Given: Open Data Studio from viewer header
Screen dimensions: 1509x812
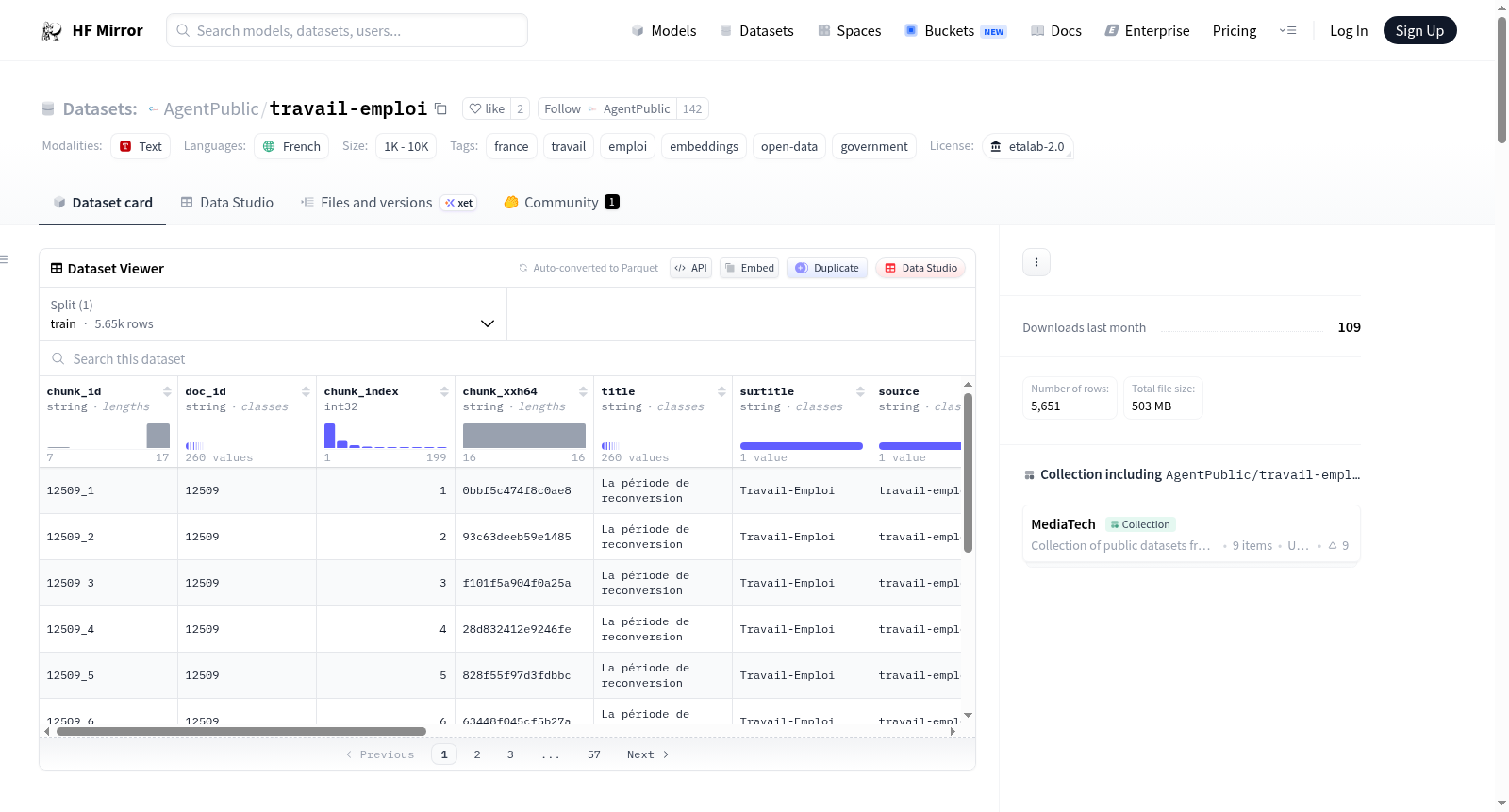Looking at the screenshot, I should [x=920, y=268].
